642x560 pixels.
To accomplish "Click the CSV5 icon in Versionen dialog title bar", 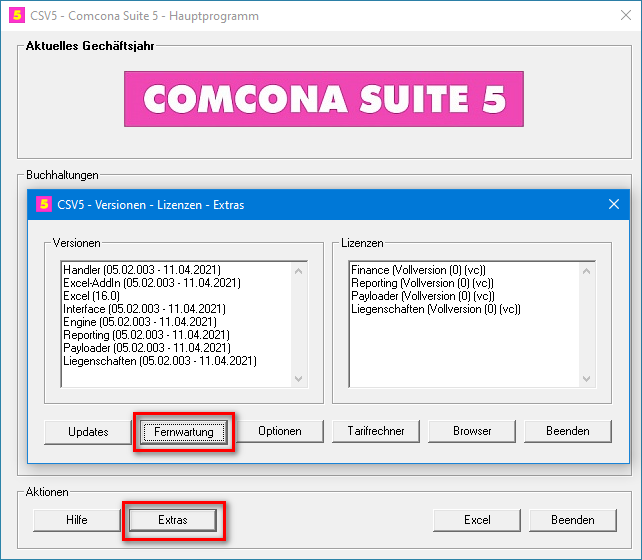I will [44, 204].
